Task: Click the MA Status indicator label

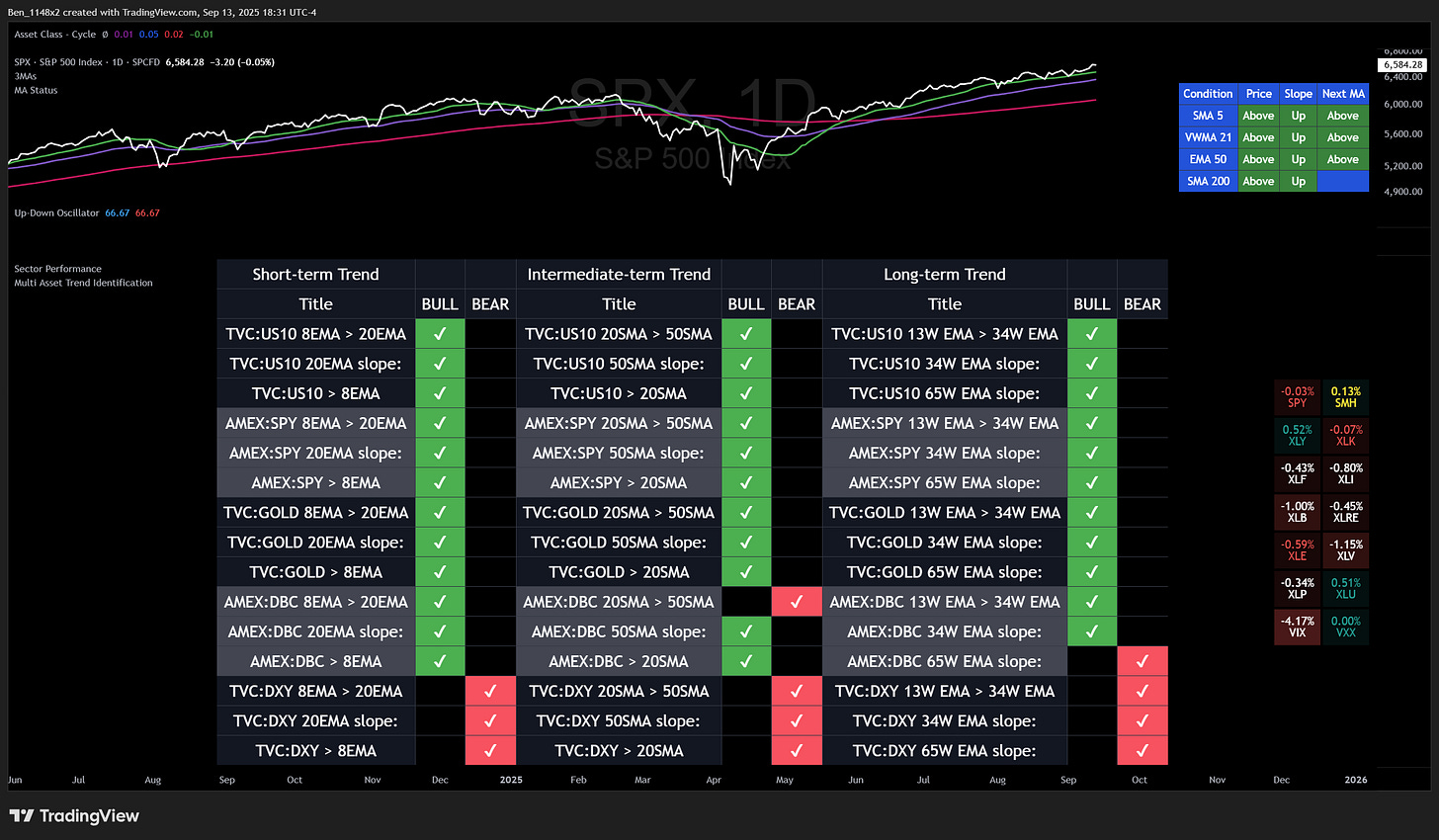Action: click(36, 90)
